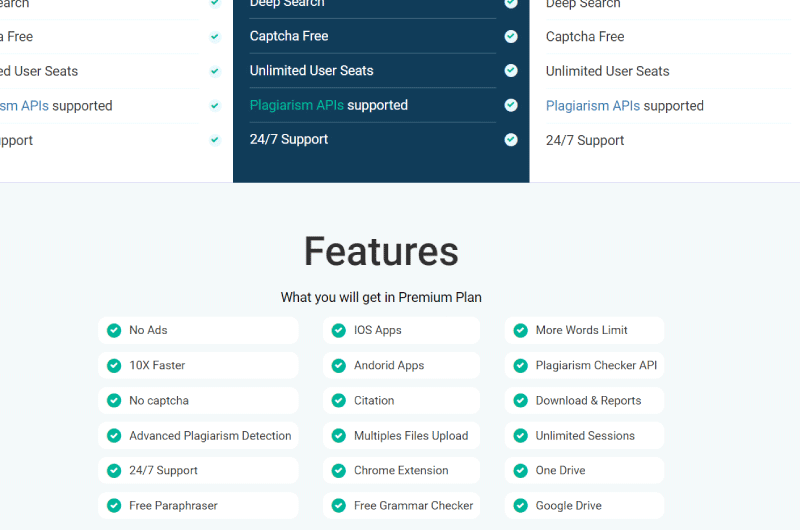Click '24/7 Support' text in the right plan
Screen dimensions: 800x530
tap(585, 140)
